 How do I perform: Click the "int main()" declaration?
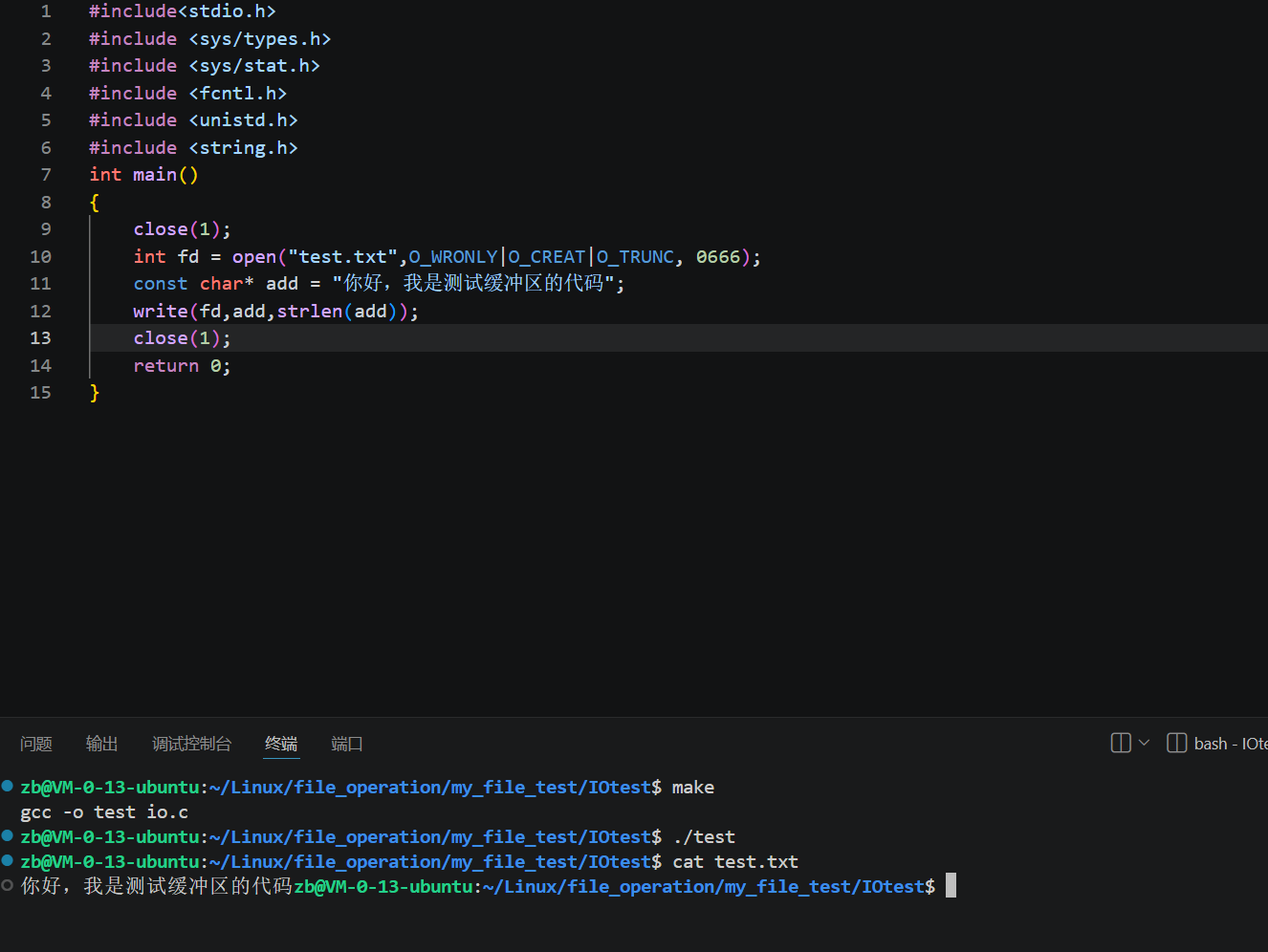tap(143, 175)
